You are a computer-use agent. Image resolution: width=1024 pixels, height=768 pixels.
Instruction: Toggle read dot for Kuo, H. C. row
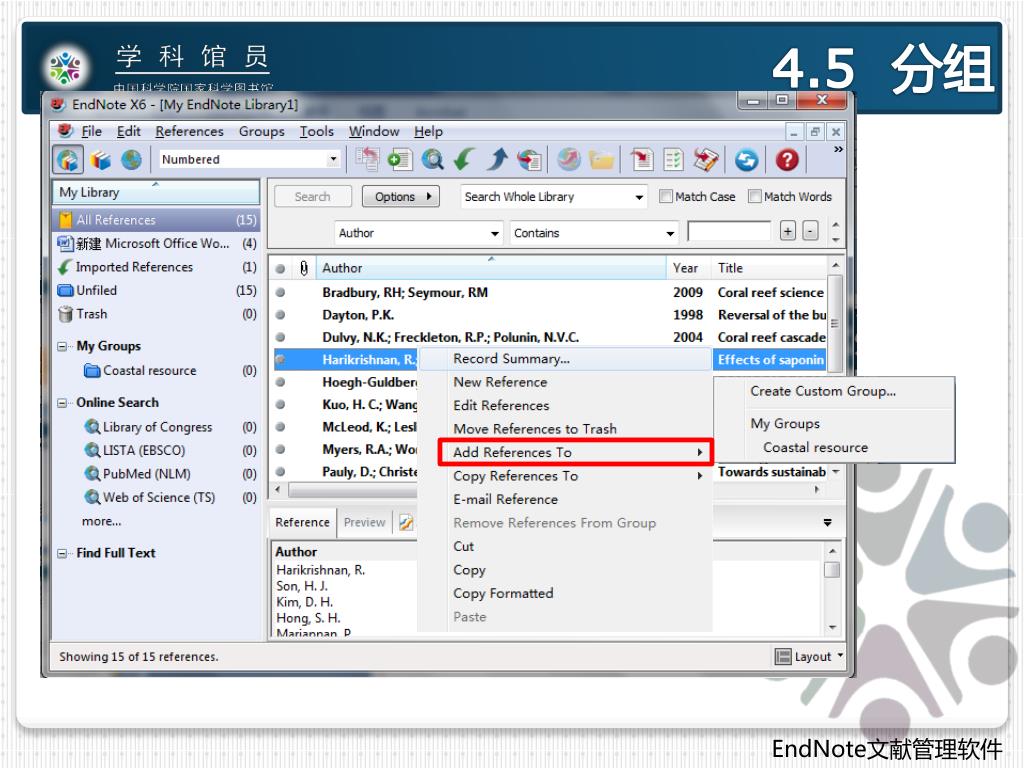(280, 404)
